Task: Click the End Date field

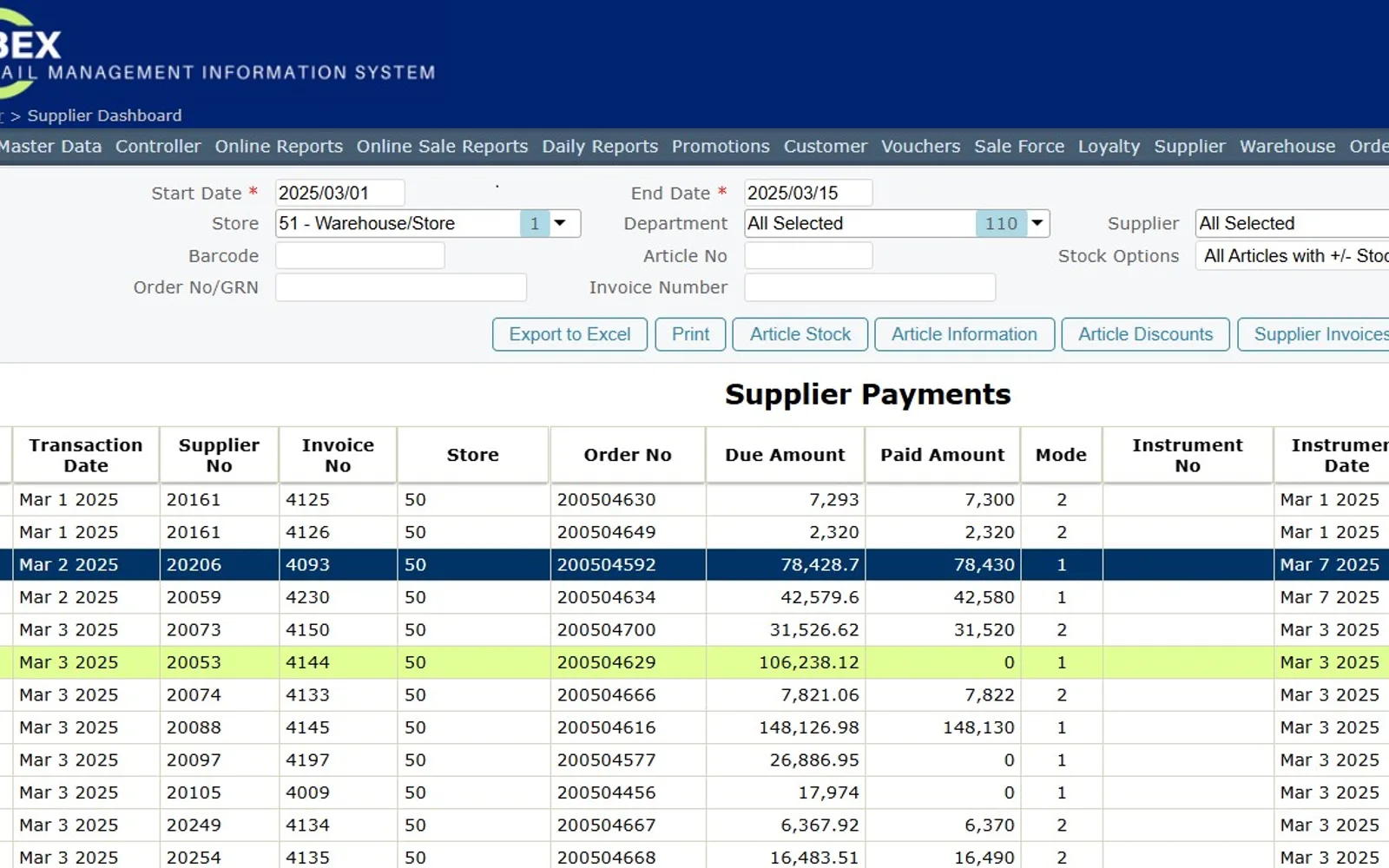Action: tap(808, 193)
